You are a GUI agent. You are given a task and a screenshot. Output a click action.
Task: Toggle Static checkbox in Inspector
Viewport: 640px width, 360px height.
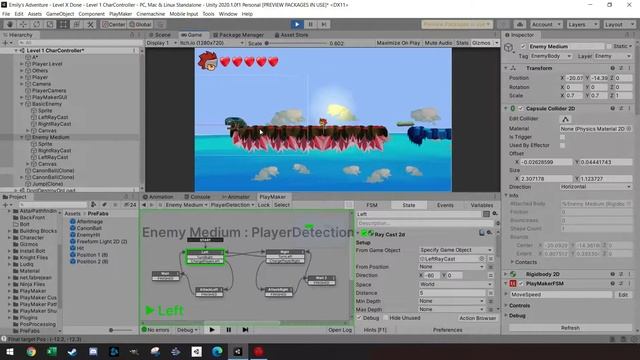609,47
